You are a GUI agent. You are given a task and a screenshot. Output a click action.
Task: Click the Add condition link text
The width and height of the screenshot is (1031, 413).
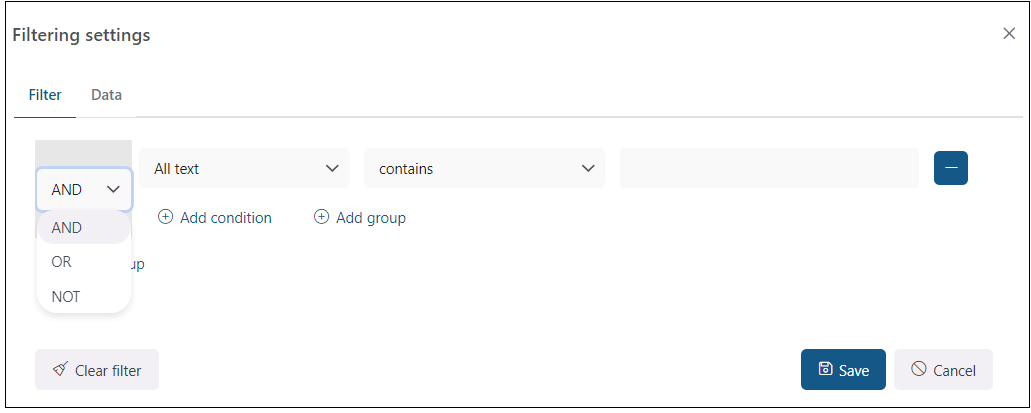point(225,217)
